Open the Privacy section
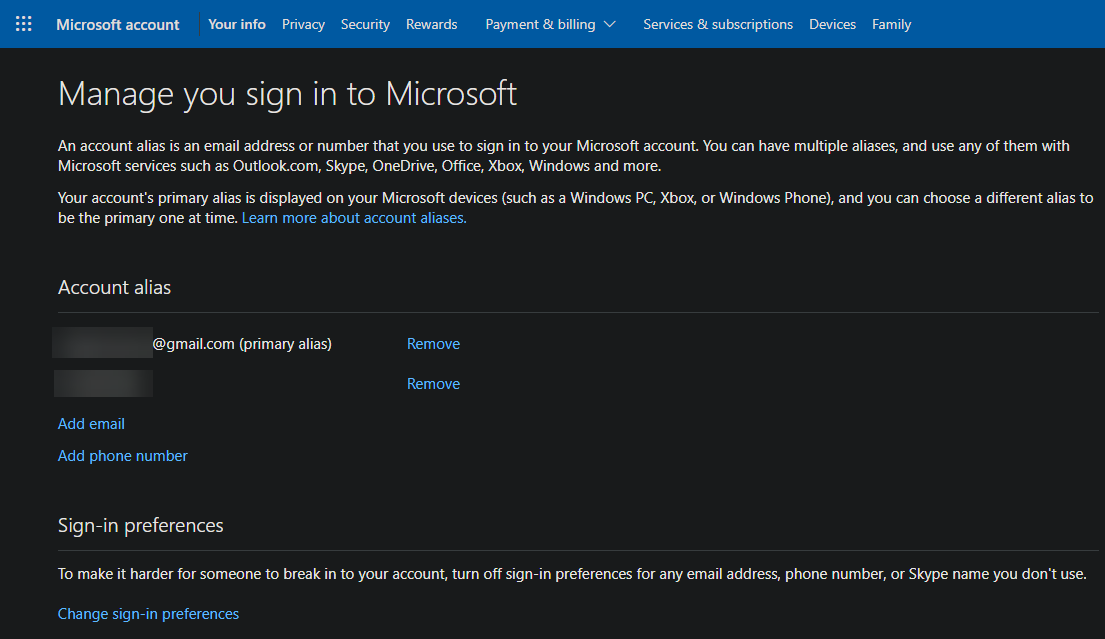This screenshot has height=639, width=1105. [303, 24]
